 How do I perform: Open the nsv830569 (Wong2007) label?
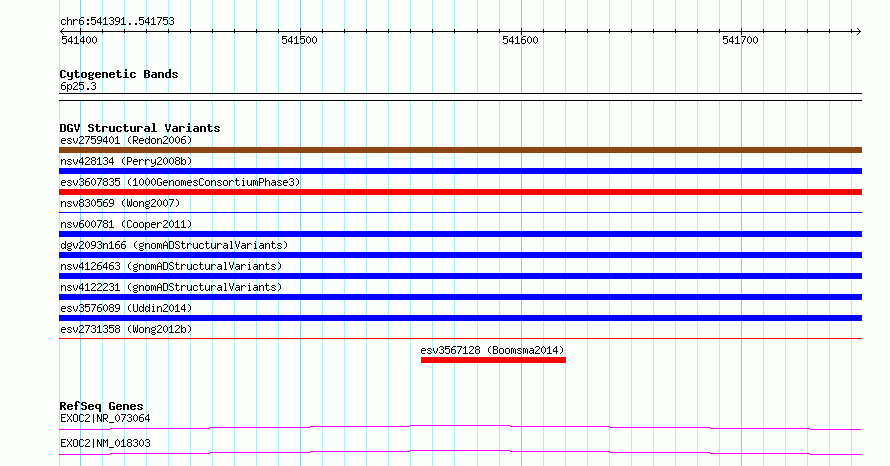(120, 203)
